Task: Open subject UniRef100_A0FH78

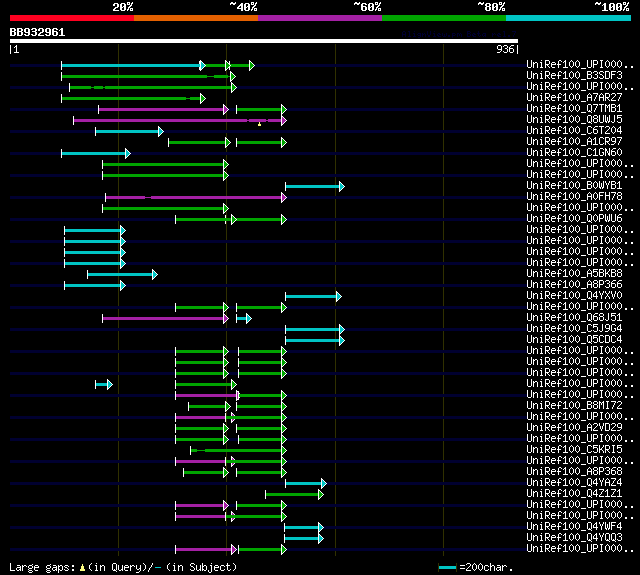Action: pyautogui.click(x=574, y=197)
